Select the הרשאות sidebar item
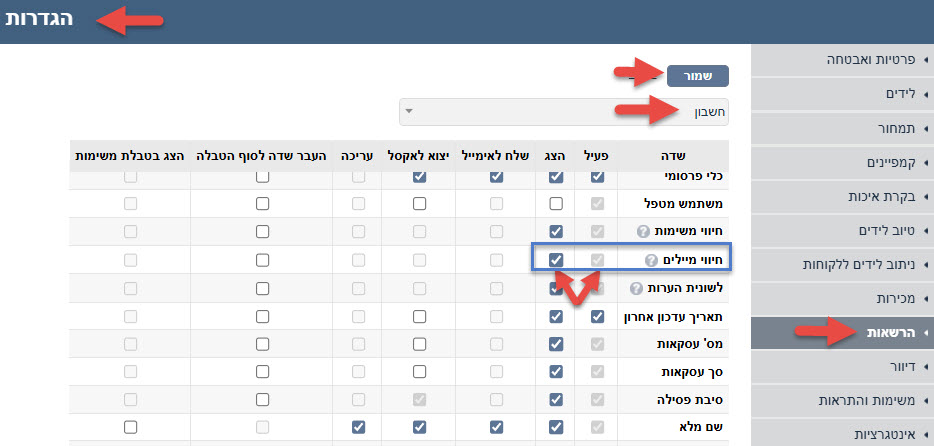This screenshot has height=446, width=934. tap(842, 332)
